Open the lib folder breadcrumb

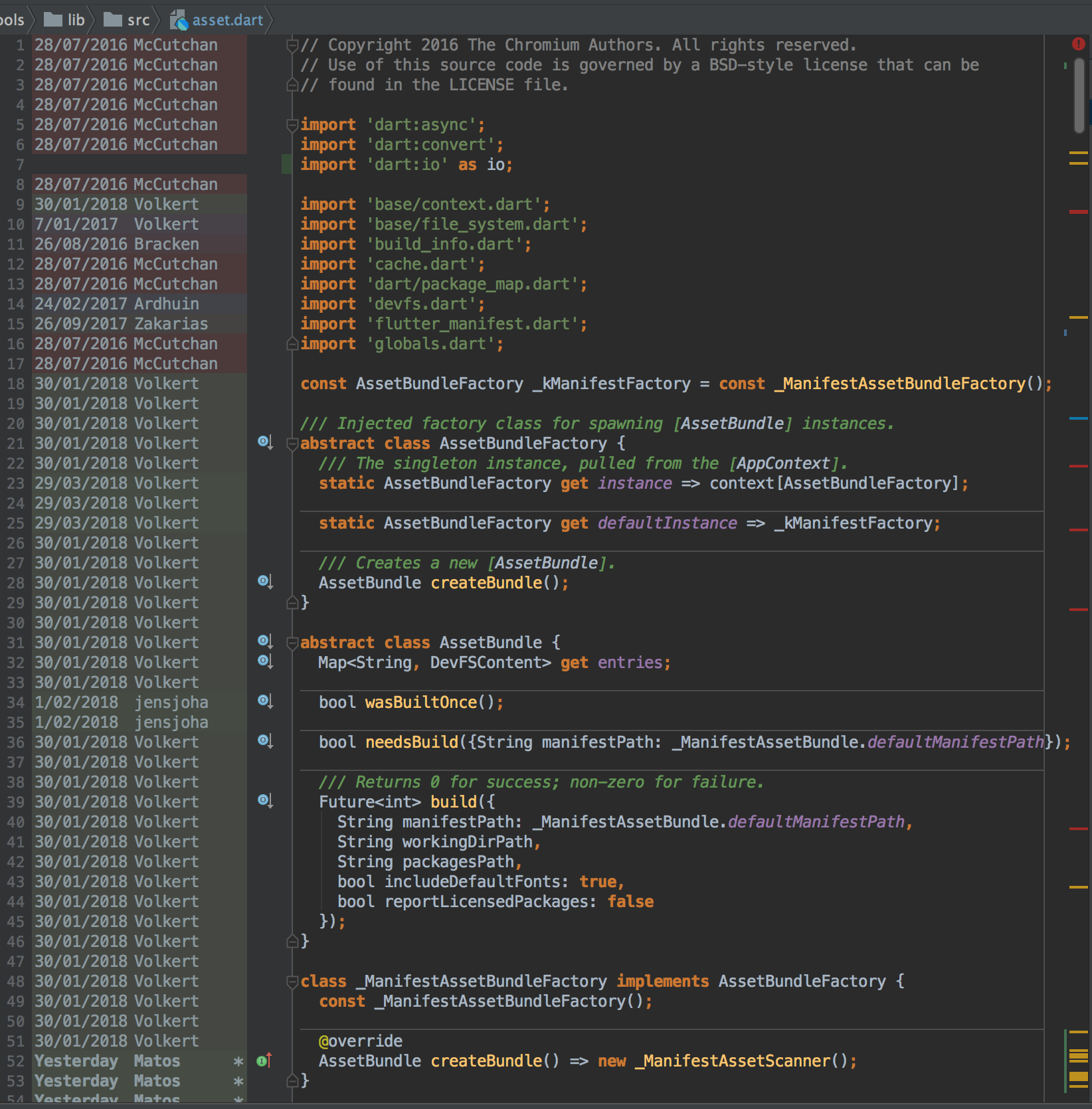coord(64,20)
